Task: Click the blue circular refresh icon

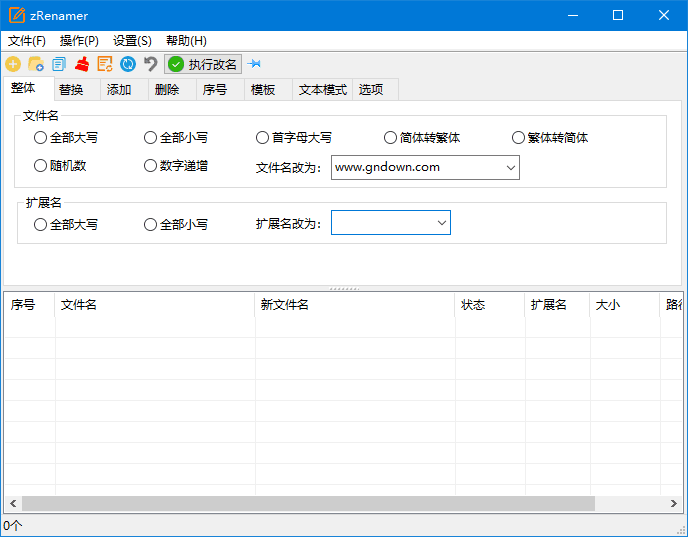Action: (128, 64)
